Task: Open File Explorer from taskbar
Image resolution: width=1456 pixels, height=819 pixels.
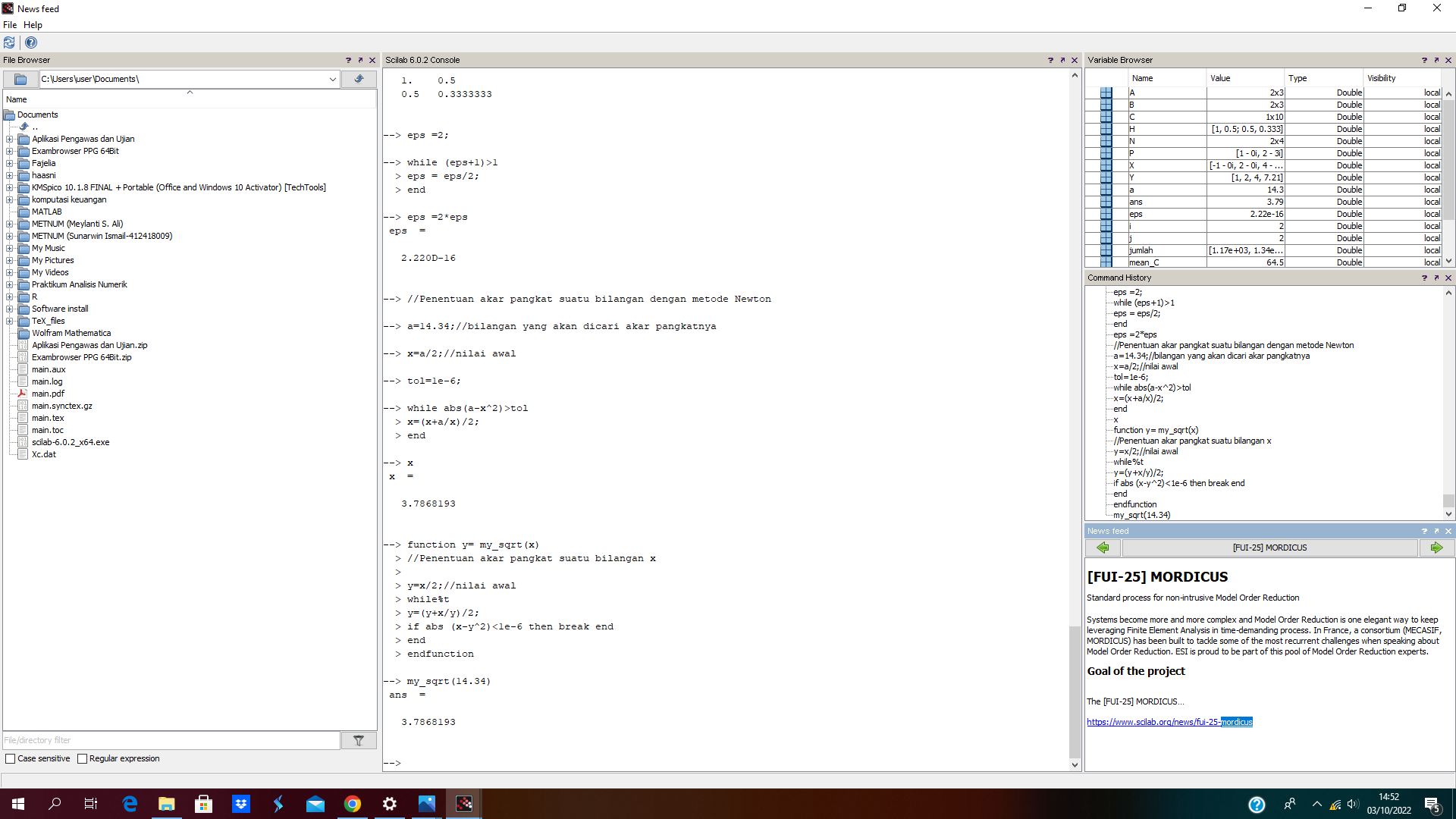Action: point(167,804)
